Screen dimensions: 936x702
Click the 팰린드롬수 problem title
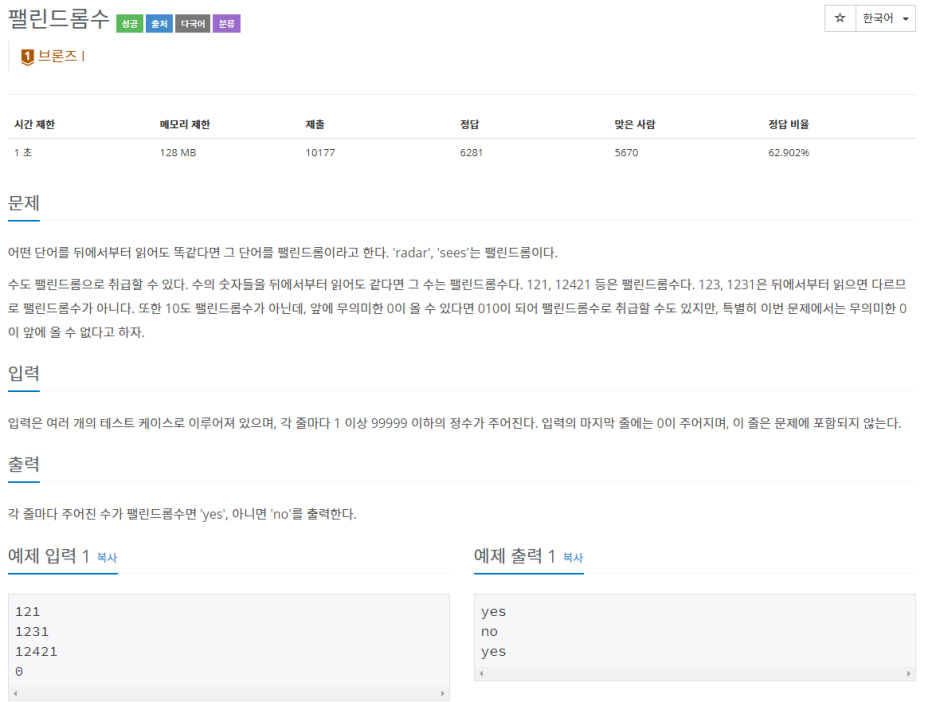[x=58, y=19]
